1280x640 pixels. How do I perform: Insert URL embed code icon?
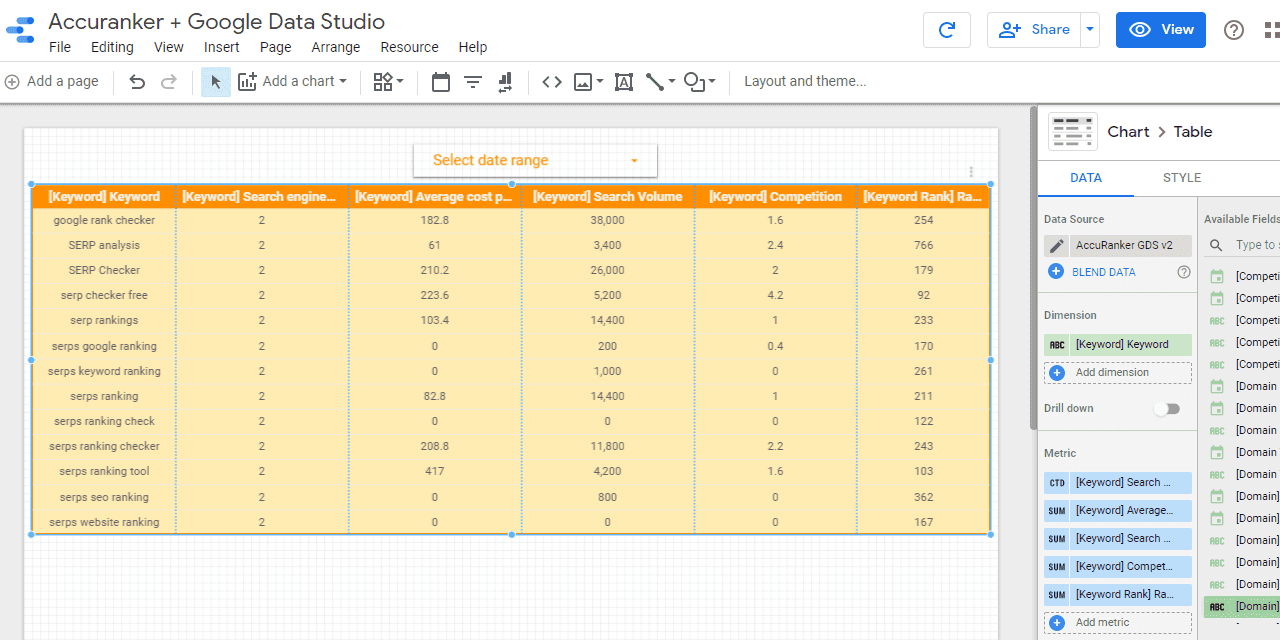pos(552,82)
